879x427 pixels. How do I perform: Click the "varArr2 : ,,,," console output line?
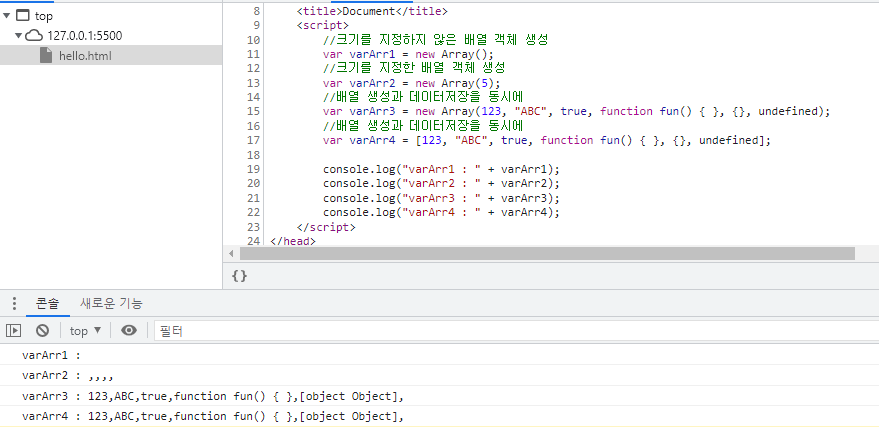pyautogui.click(x=440, y=375)
